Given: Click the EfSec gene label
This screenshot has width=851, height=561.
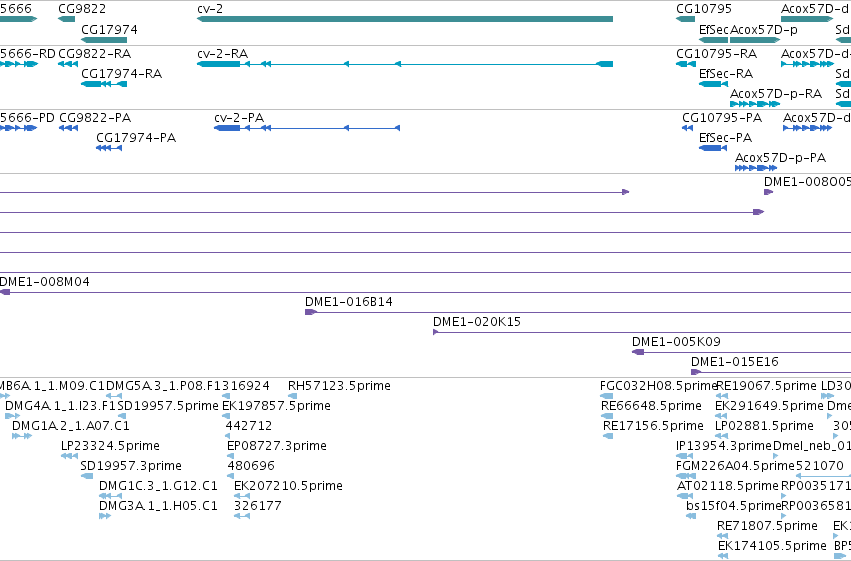Looking at the screenshot, I should coord(714,29).
